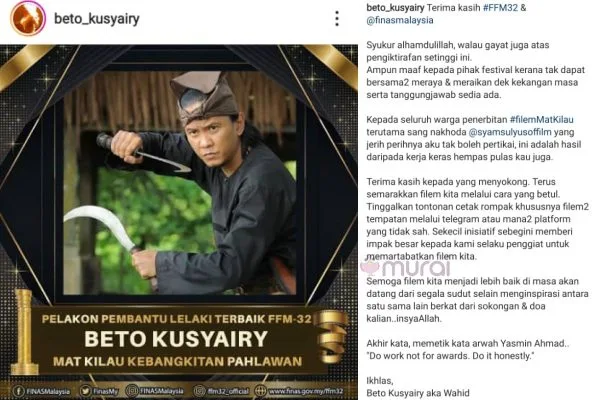
Task: Click the Instagram icon beside FINASMalaysia
Action: point(132,391)
